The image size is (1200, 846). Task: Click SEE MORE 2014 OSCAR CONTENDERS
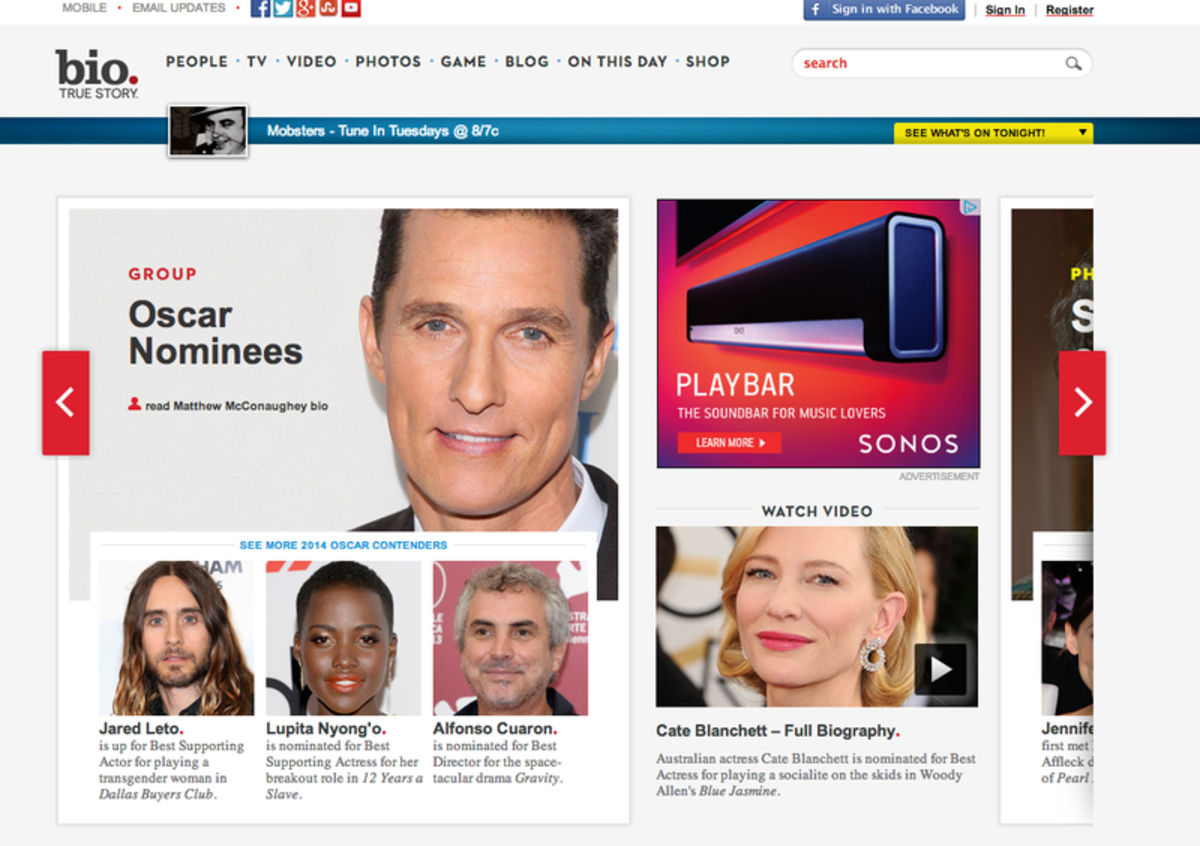[x=344, y=544]
